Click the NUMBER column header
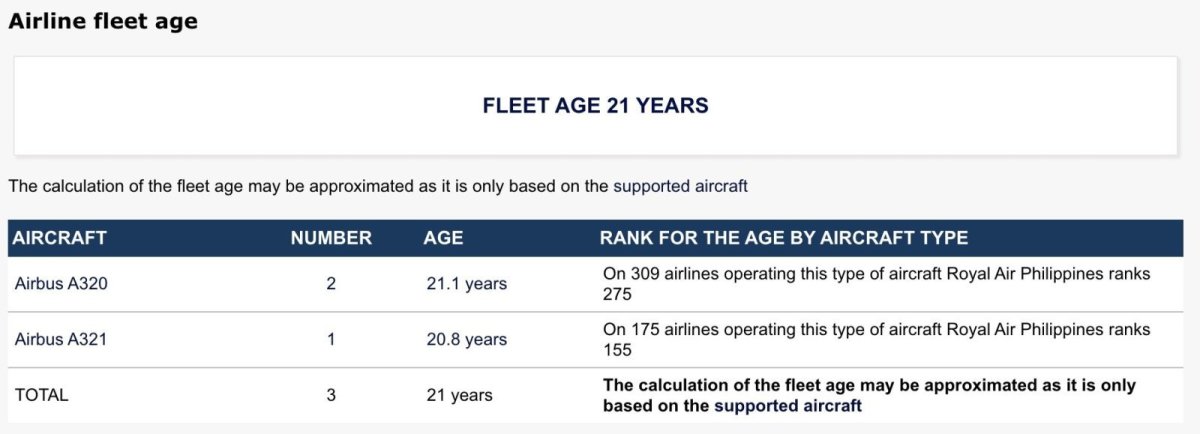This screenshot has height=434, width=1200. (331, 238)
